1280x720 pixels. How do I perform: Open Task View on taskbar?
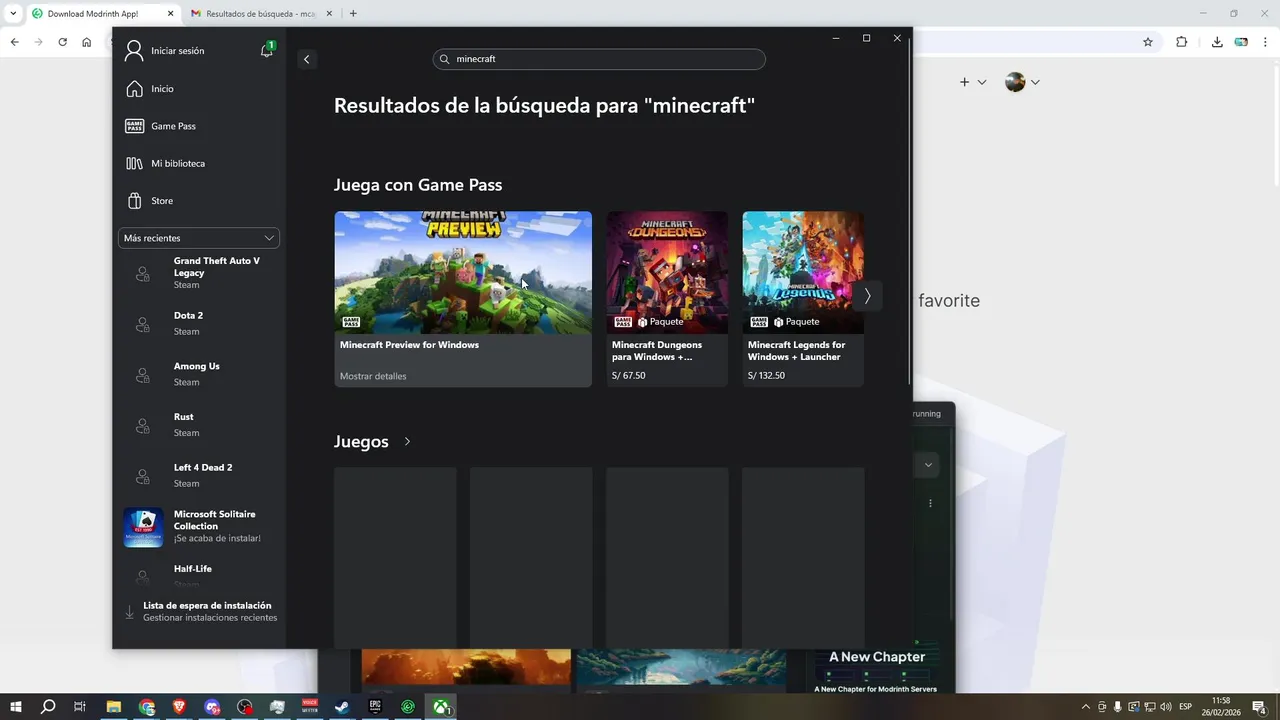click(80, 707)
